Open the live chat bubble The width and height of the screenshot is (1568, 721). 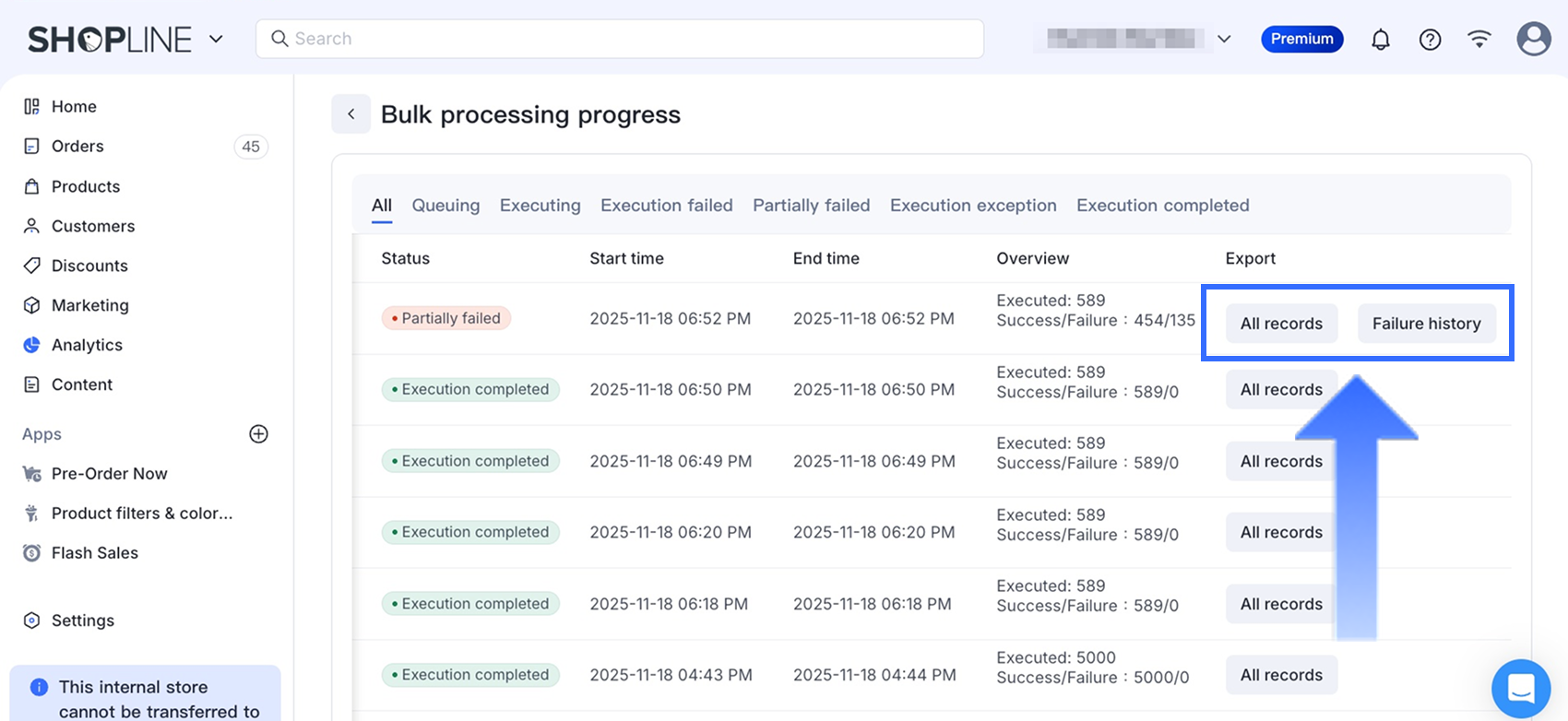click(x=1520, y=688)
